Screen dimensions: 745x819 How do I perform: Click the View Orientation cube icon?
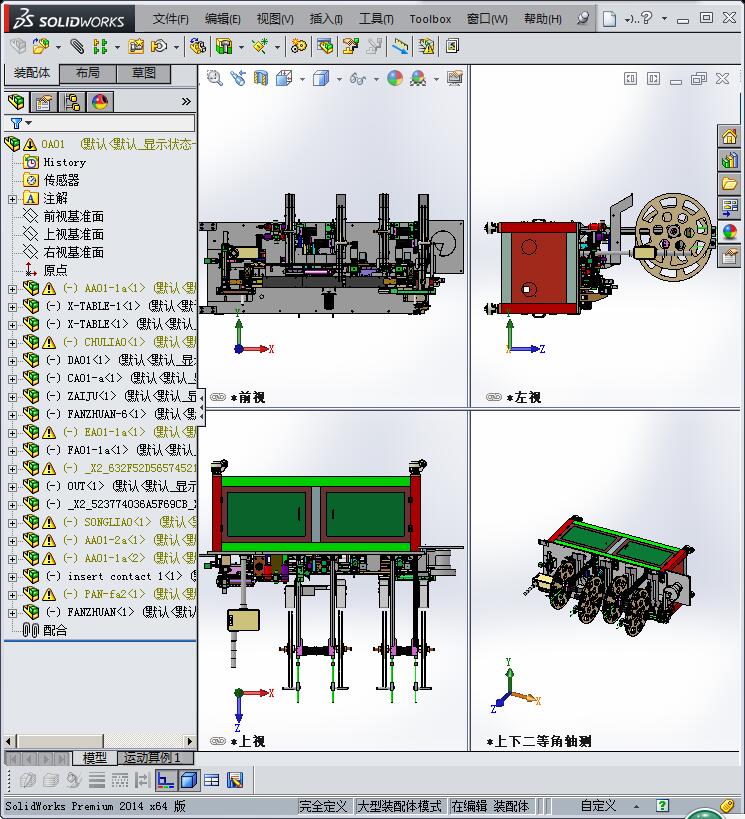[x=284, y=78]
